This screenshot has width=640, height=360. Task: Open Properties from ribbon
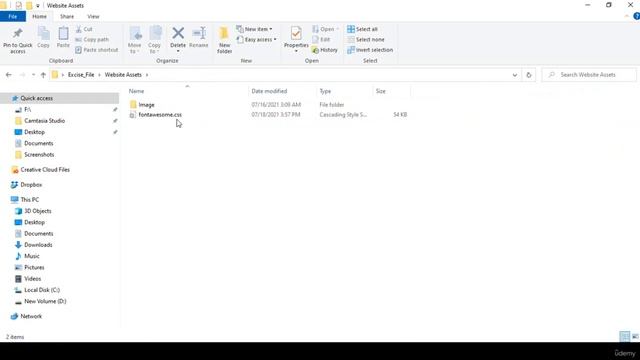coord(296,39)
